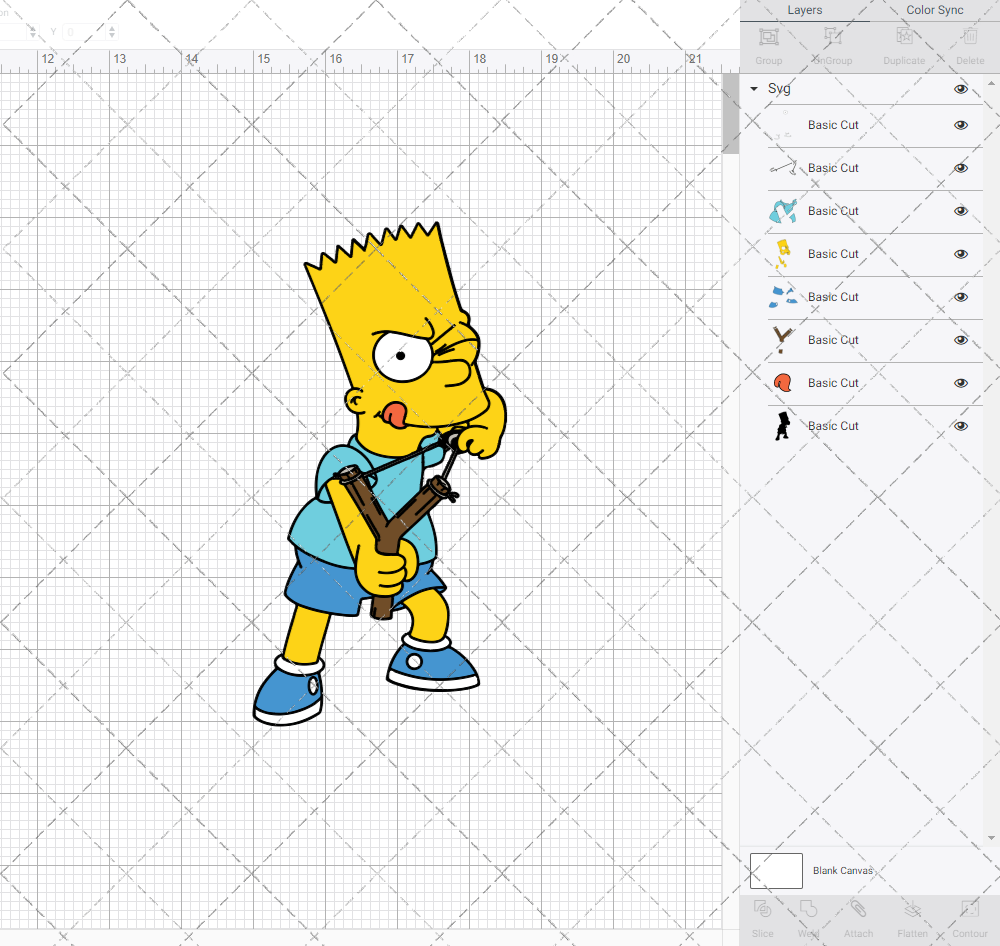Click the Duplicate layer icon

(904, 42)
